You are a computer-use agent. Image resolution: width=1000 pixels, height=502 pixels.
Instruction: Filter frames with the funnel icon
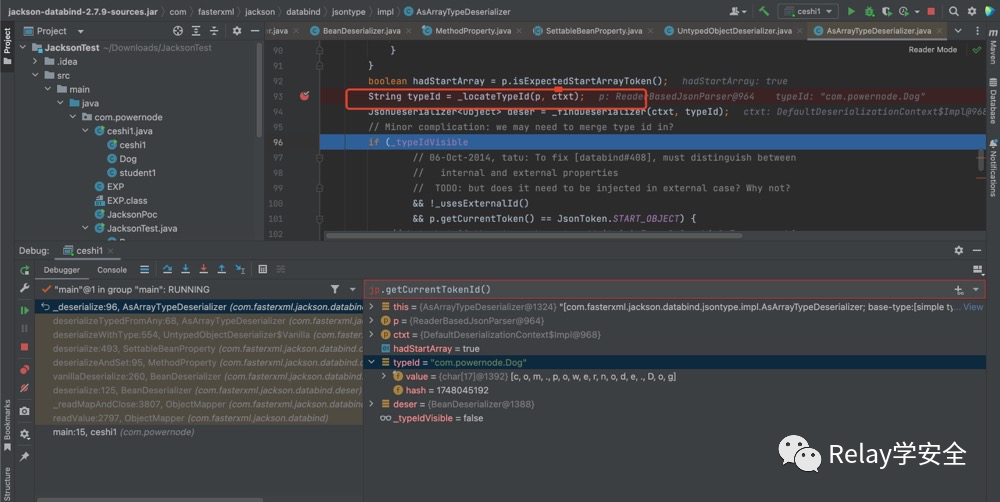(x=335, y=290)
